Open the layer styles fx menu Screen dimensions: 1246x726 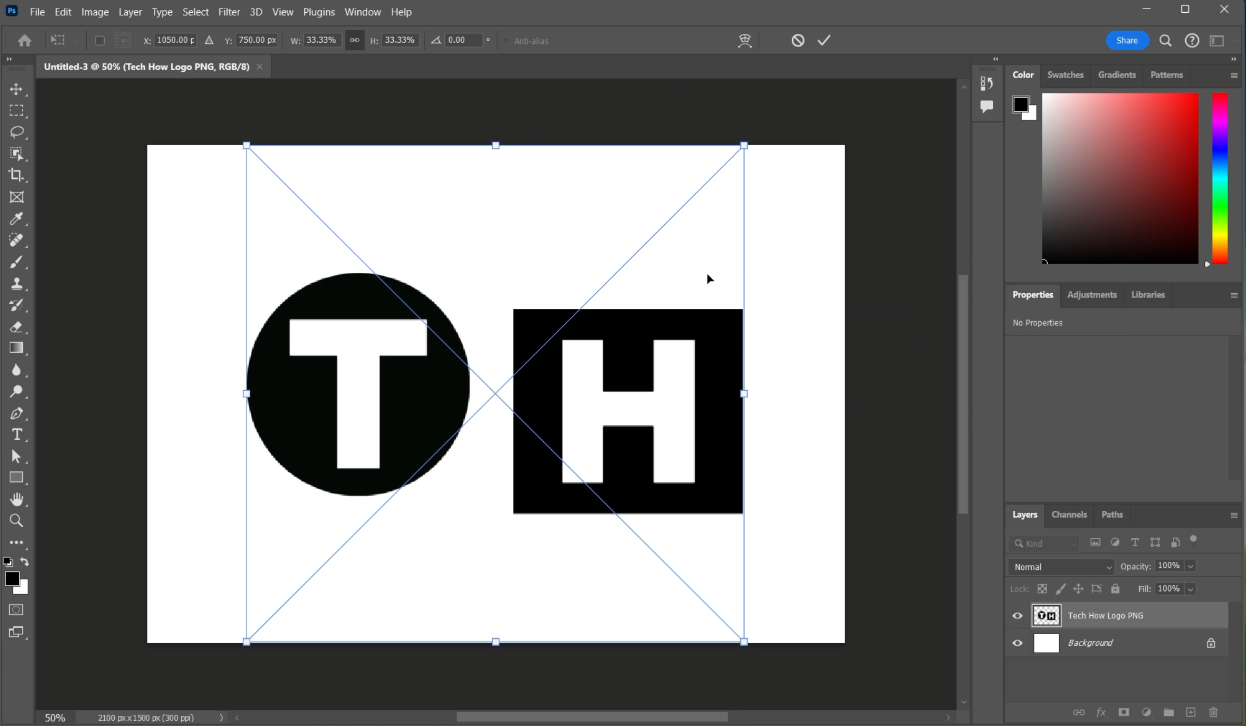pyautogui.click(x=1101, y=712)
